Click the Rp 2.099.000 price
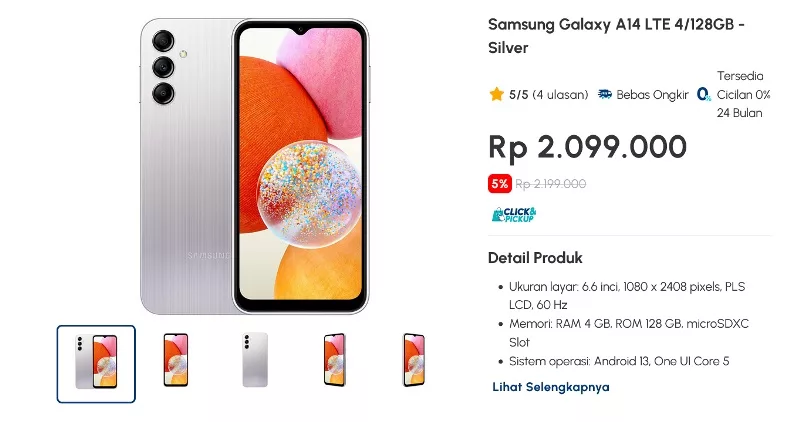 coord(587,147)
